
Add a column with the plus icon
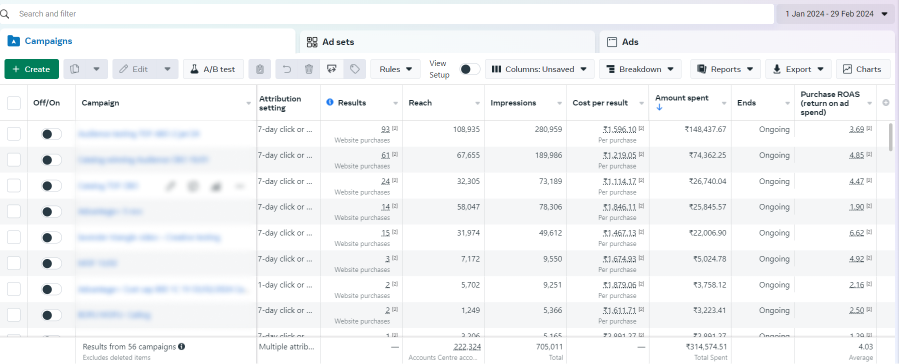click(x=887, y=103)
